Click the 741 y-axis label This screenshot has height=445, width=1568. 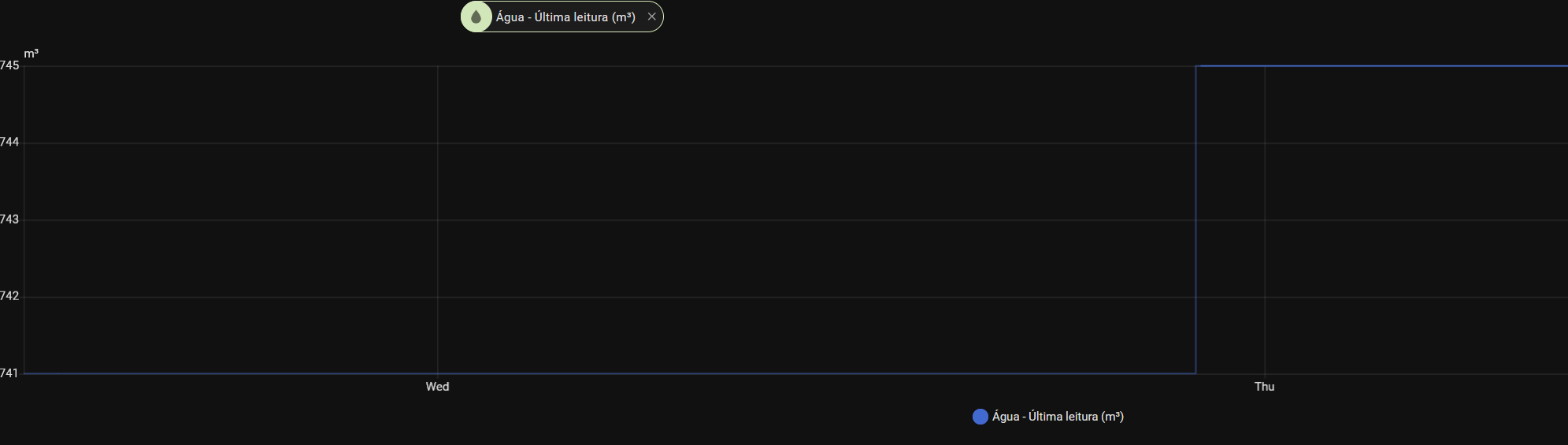pyautogui.click(x=9, y=373)
